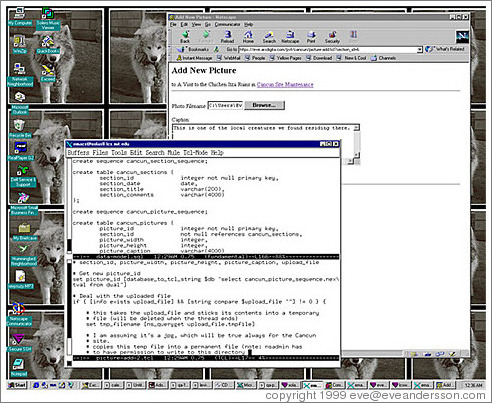Open the emacs Help menu

pyautogui.click(x=217, y=153)
